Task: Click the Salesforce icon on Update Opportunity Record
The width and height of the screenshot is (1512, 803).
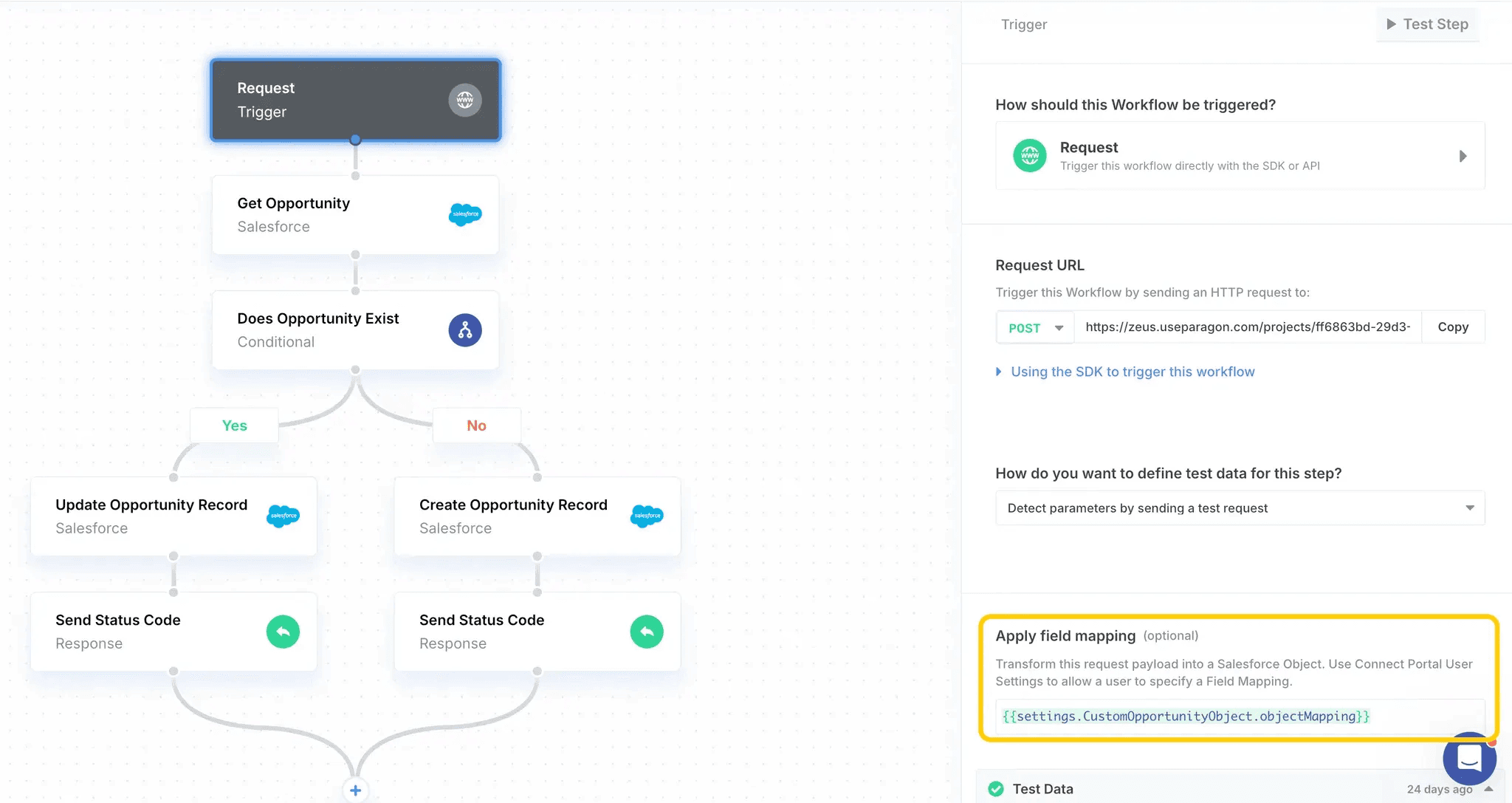Action: click(283, 516)
